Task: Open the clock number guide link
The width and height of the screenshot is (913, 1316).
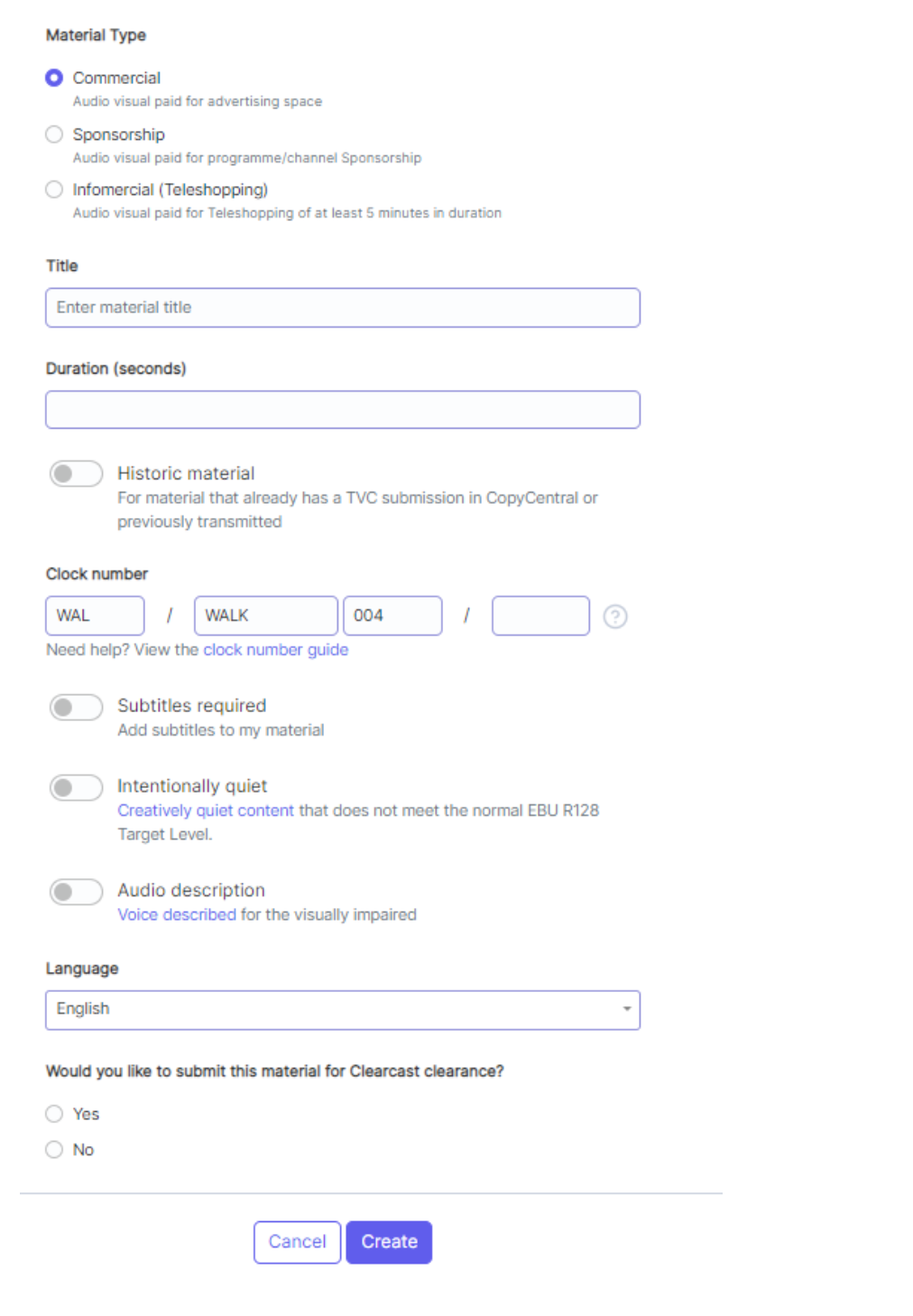Action: [x=275, y=650]
